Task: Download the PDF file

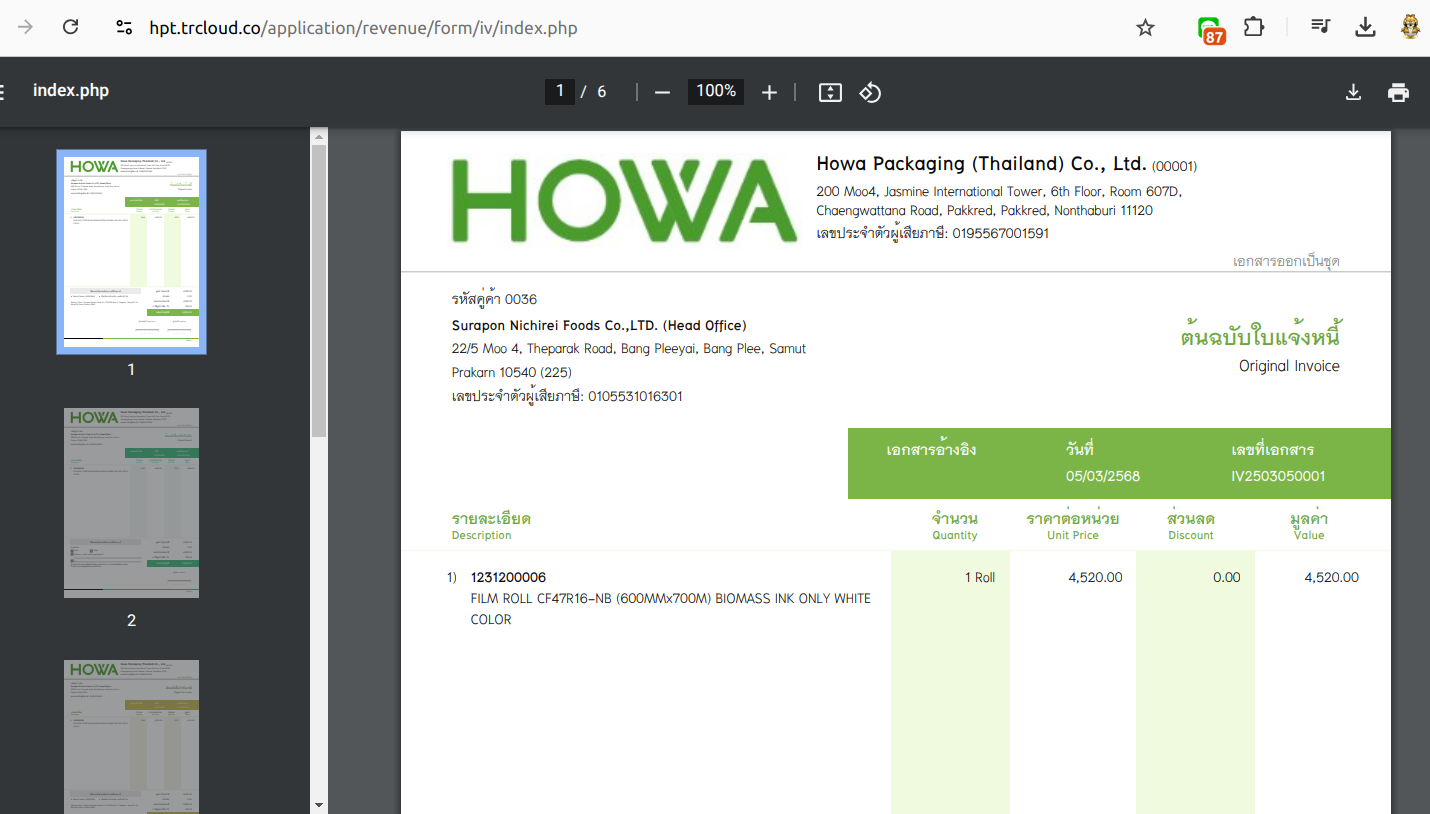Action: tap(1353, 93)
